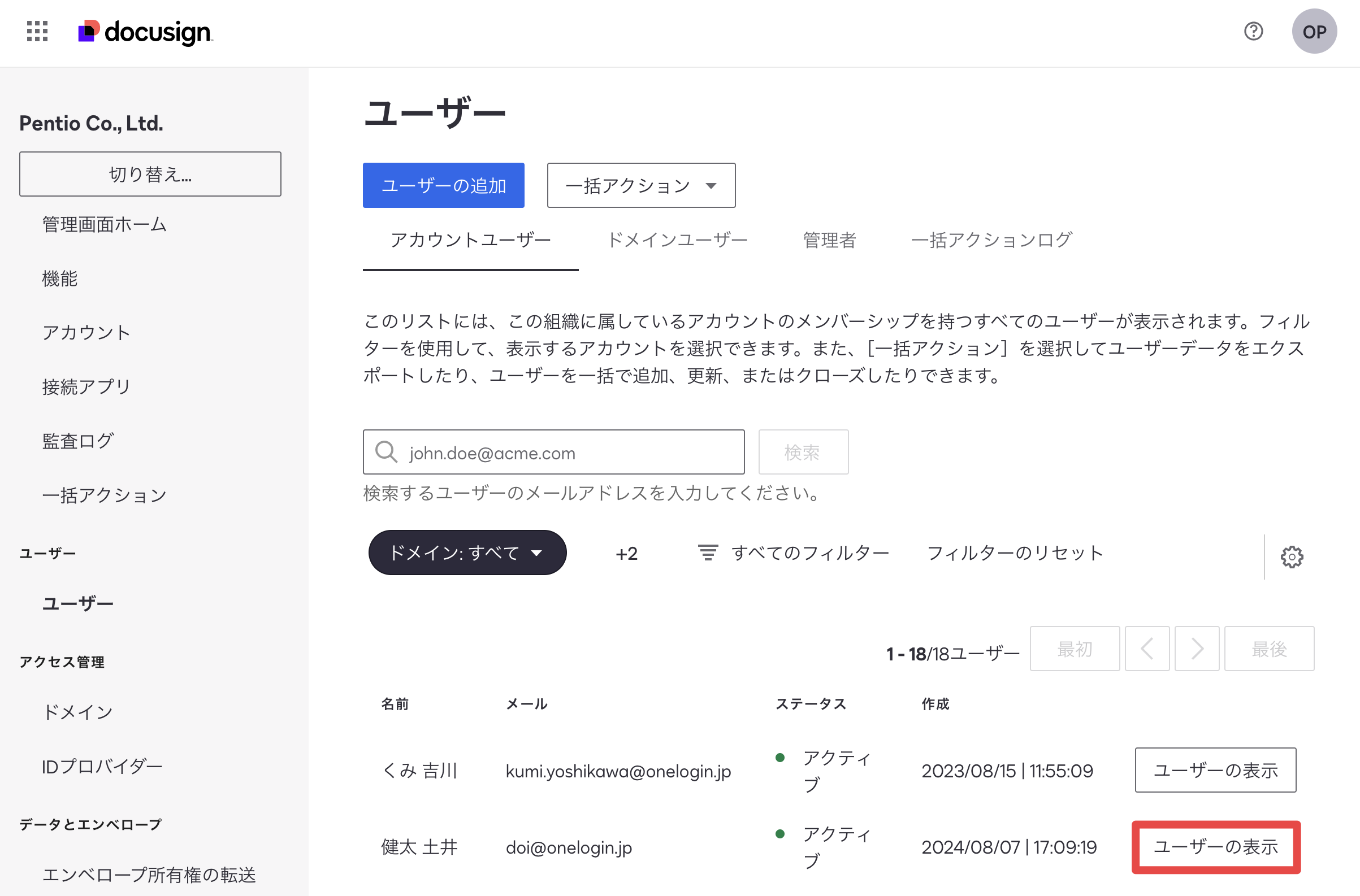This screenshot has height=896, width=1360.
Task: Click the Pentio Co., Ltd. organization name
Action: 92,123
